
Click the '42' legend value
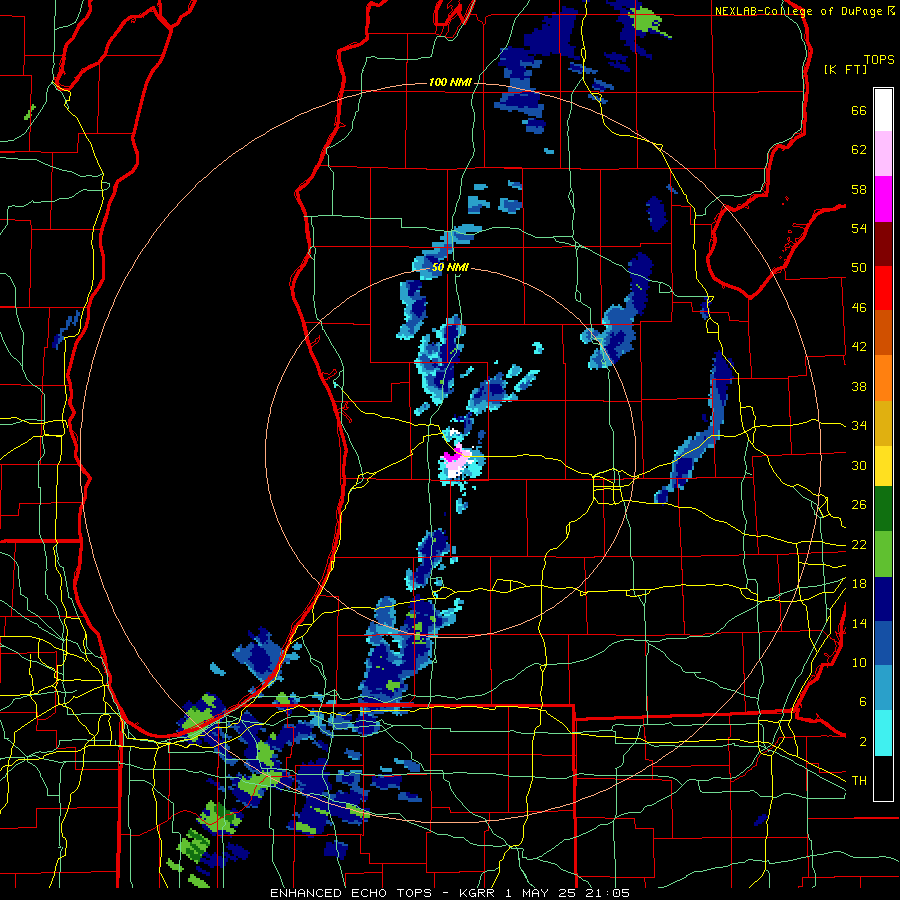click(x=859, y=347)
